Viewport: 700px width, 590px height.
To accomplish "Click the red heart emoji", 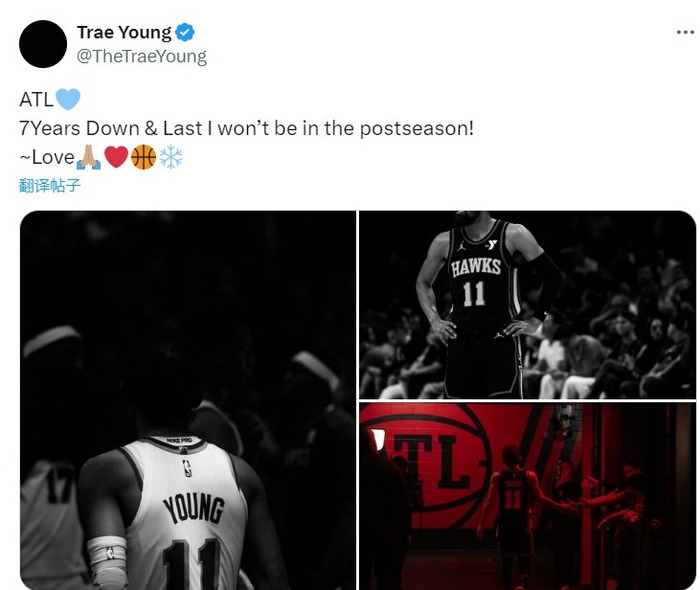I will [117, 157].
